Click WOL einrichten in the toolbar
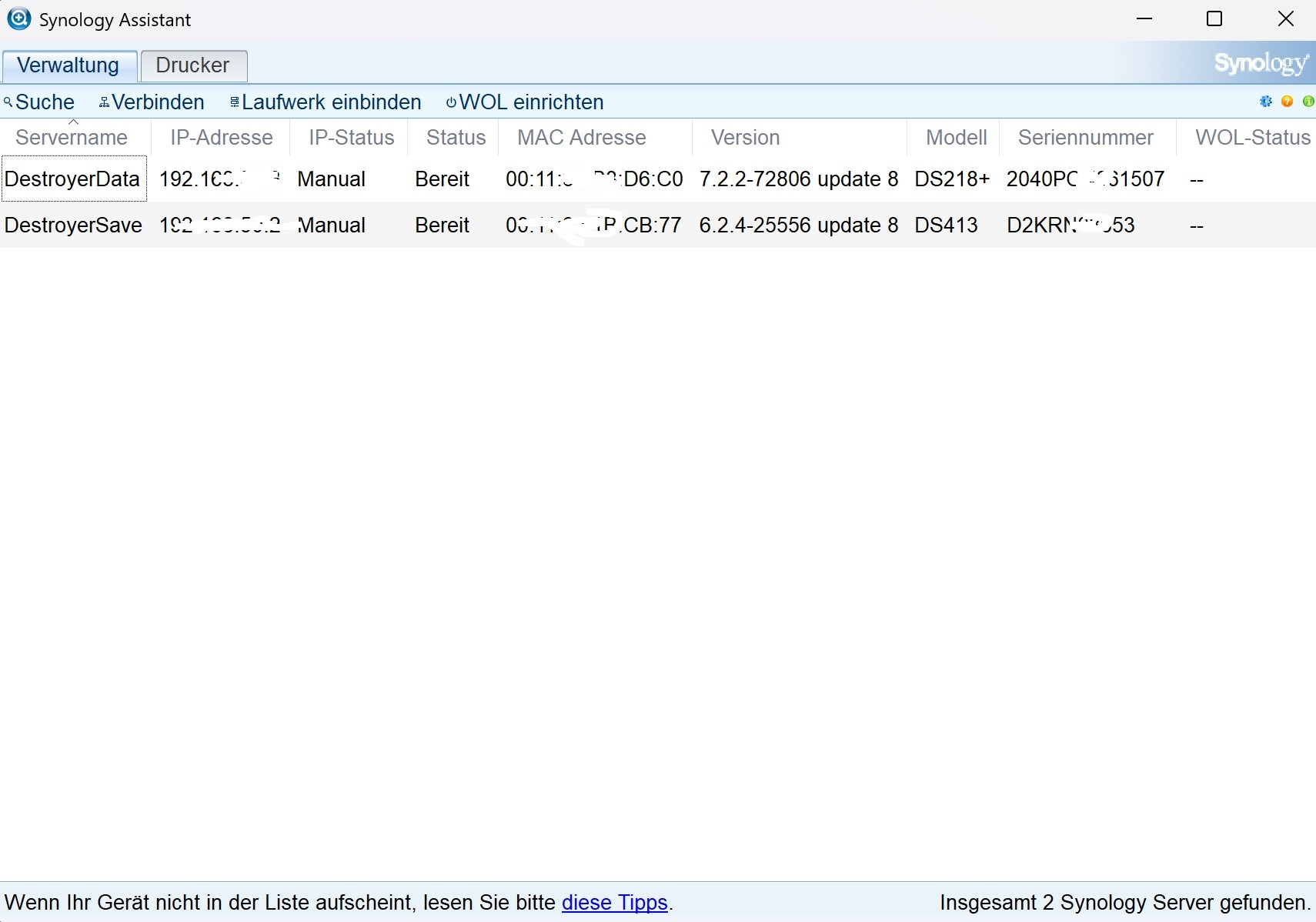Screen dimensions: 1316x922 pyautogui.click(x=525, y=102)
